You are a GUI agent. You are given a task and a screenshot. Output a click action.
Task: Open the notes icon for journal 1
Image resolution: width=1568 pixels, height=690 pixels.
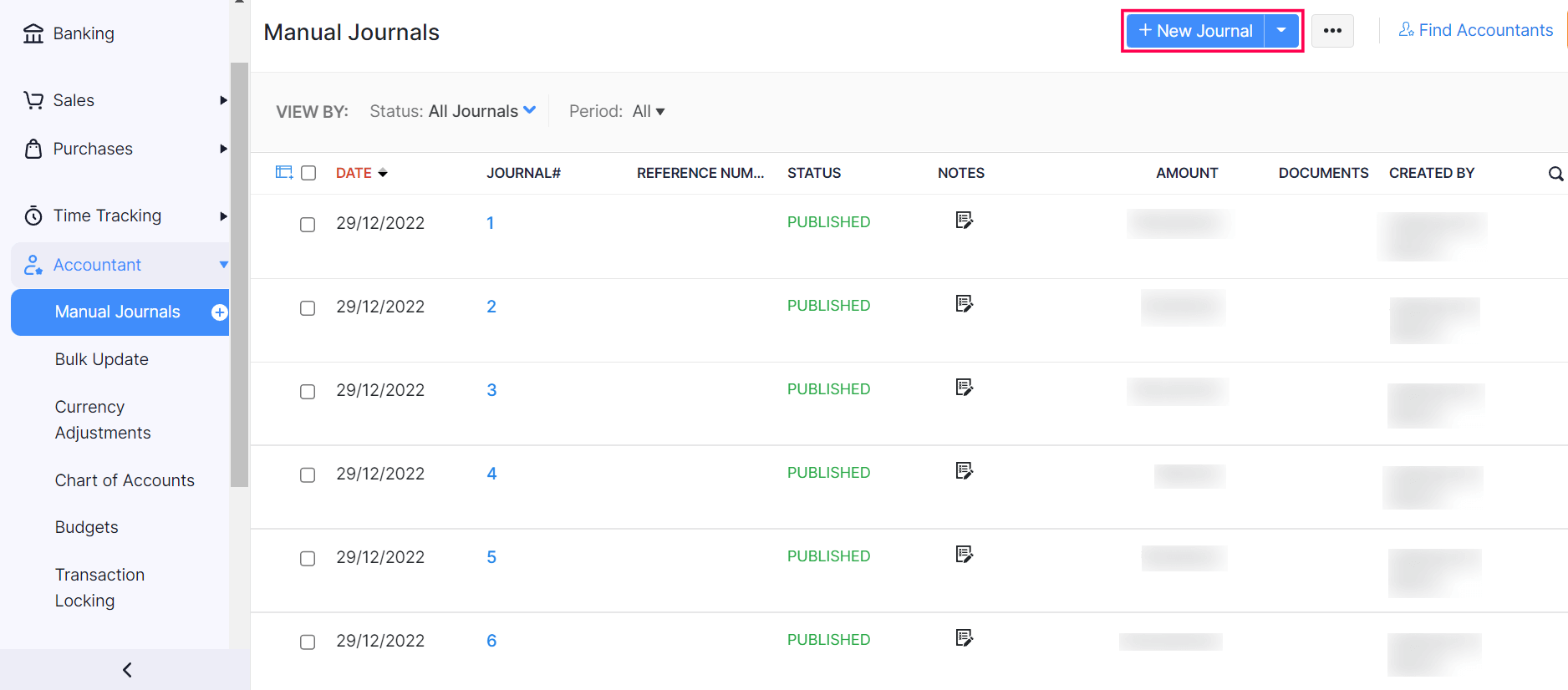(964, 221)
